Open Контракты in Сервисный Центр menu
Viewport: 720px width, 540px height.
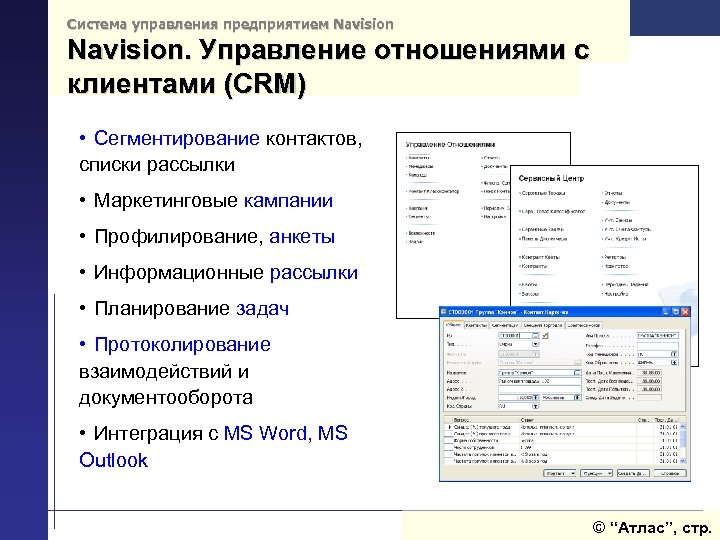534,266
